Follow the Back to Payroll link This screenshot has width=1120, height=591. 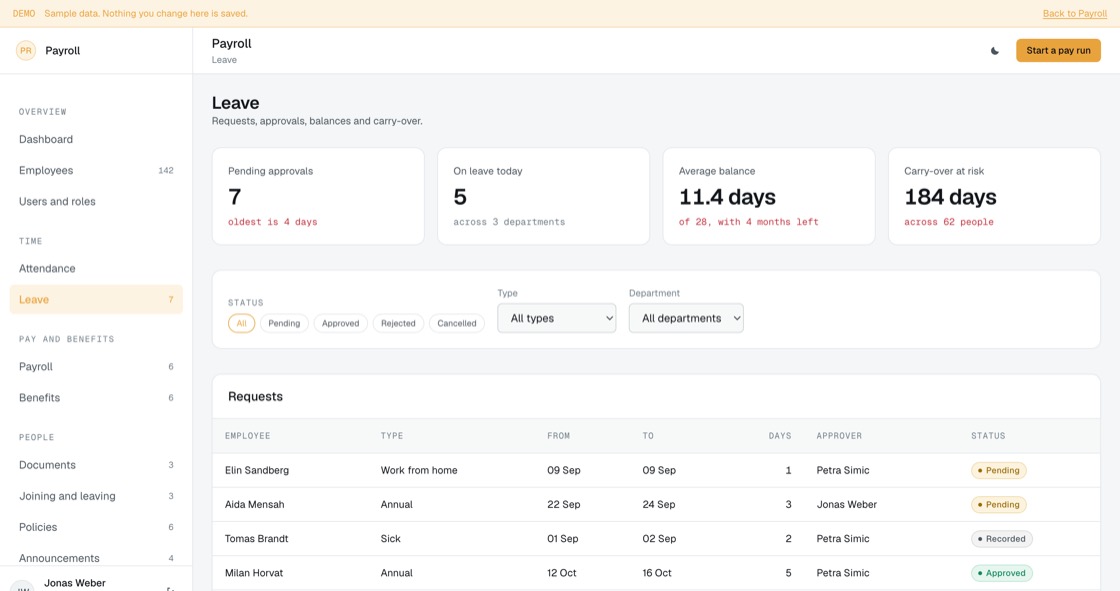click(1074, 14)
